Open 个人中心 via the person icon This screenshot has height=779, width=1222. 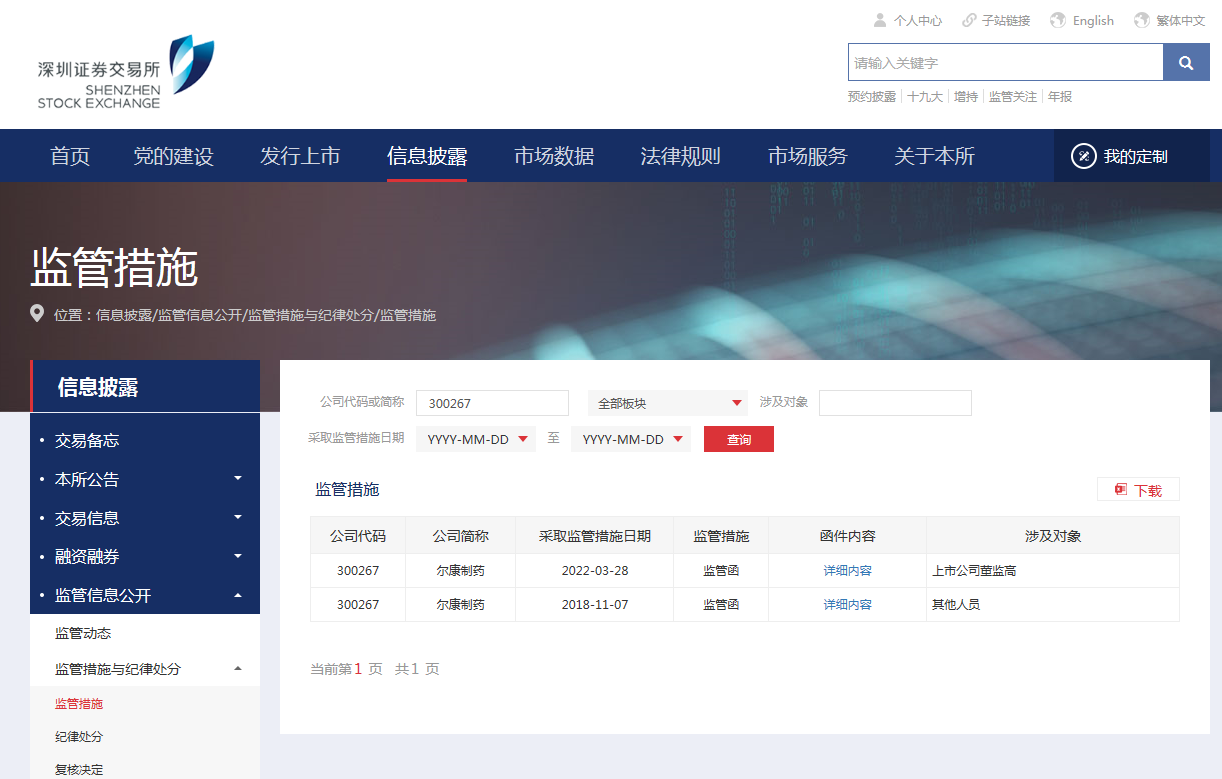pos(878,19)
